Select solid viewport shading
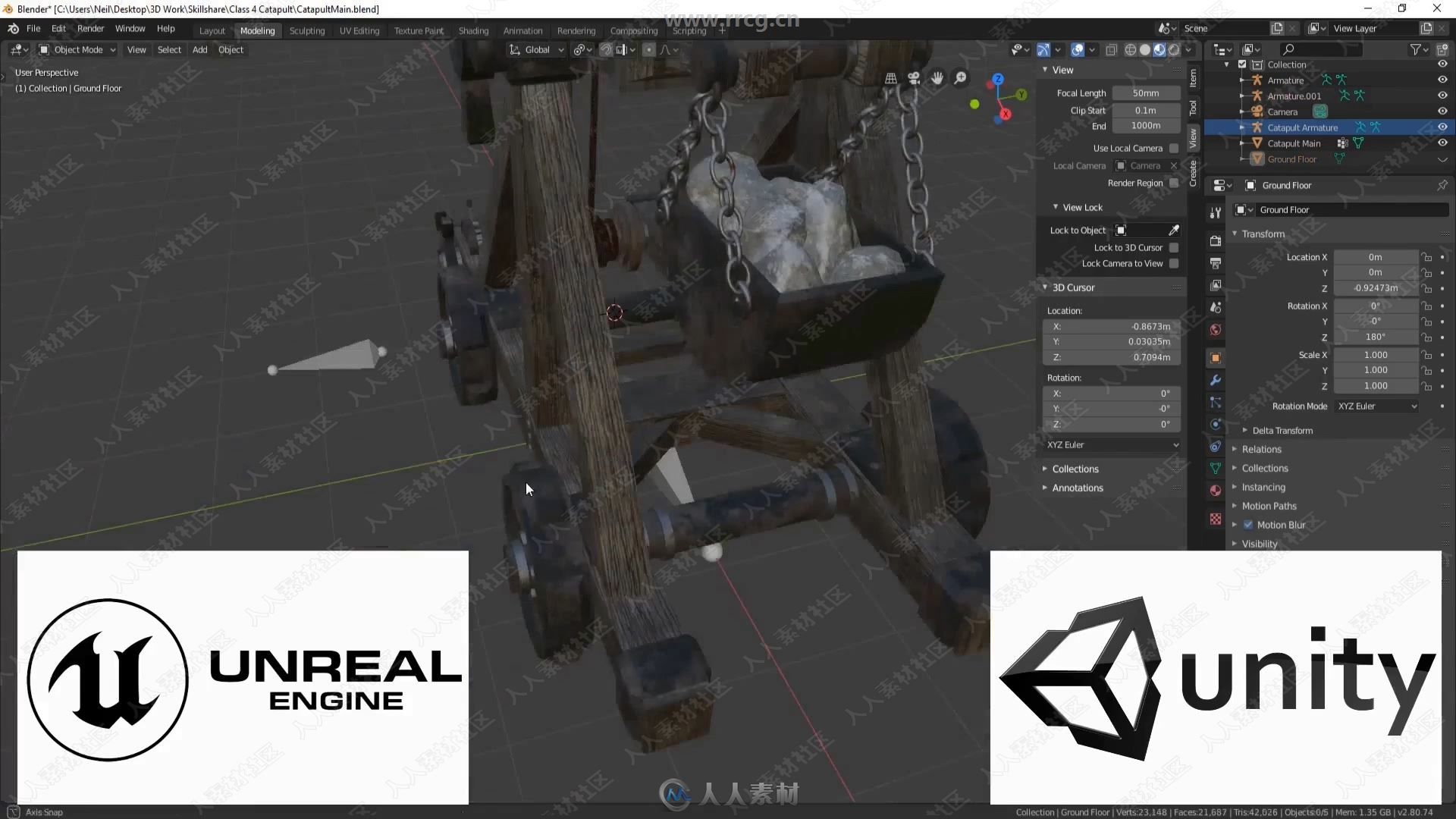 pyautogui.click(x=1145, y=50)
